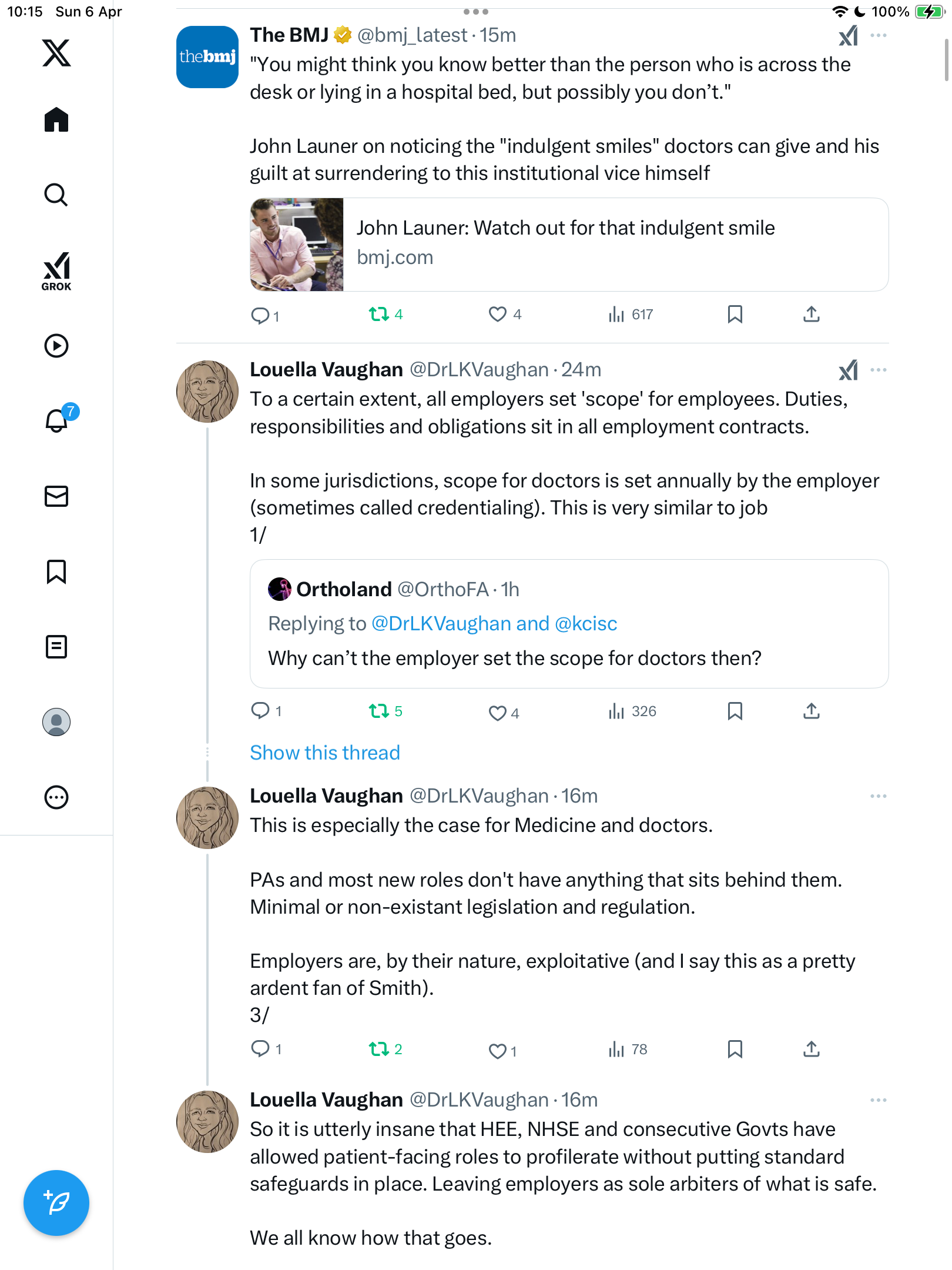Open the quoted Ortholand reply
Viewport: 952px width, 1270px height.
point(569,624)
